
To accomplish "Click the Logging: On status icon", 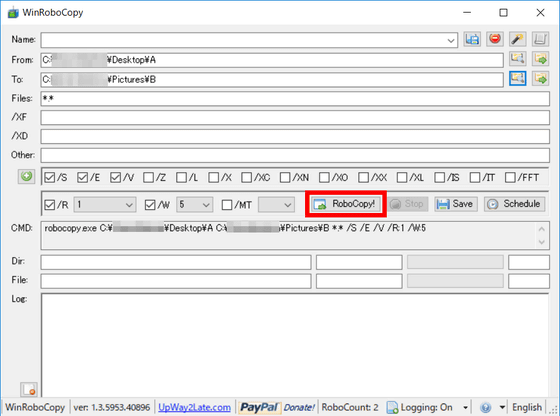I will 392,407.
